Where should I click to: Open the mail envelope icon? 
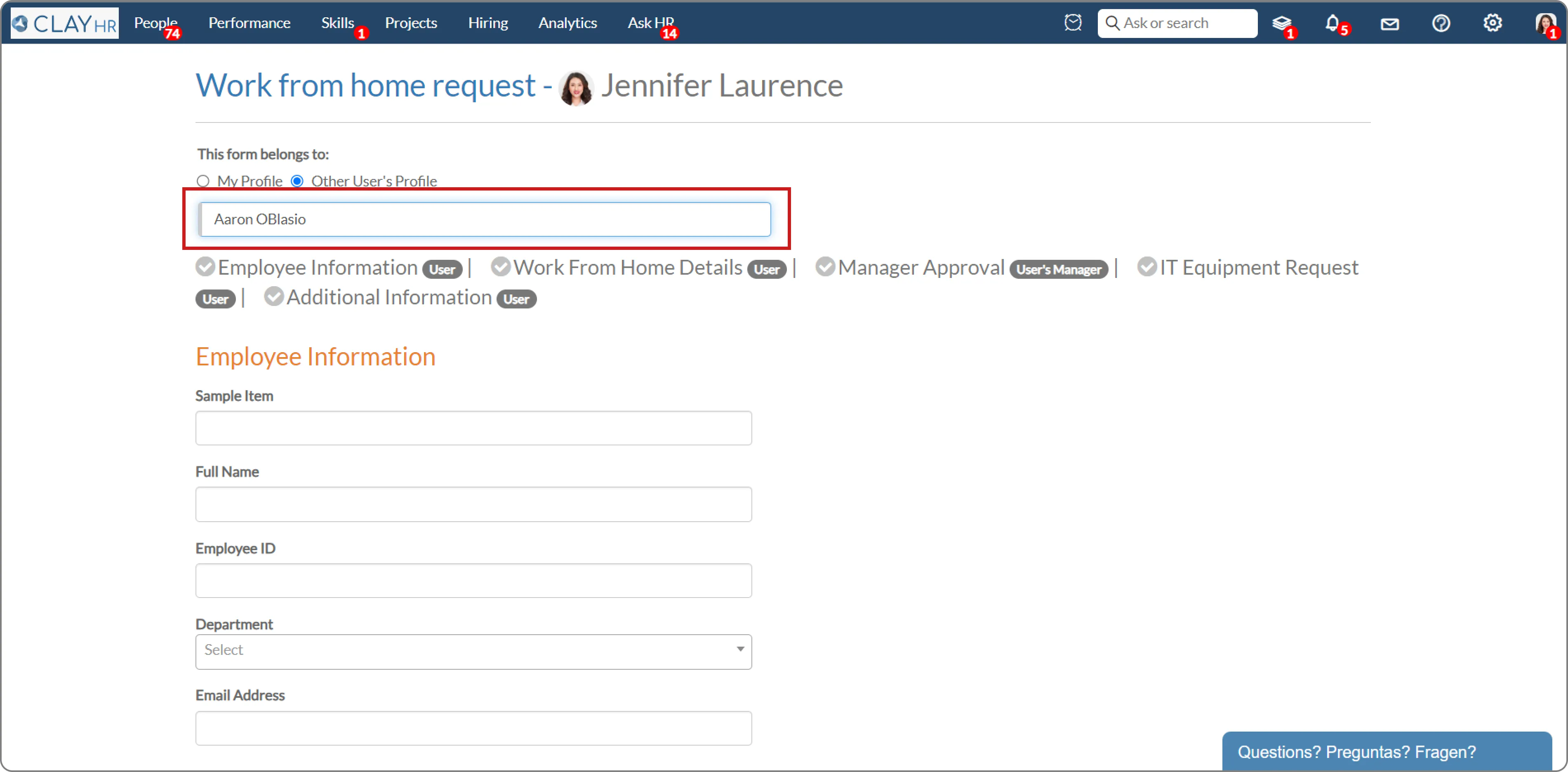pos(1390,24)
